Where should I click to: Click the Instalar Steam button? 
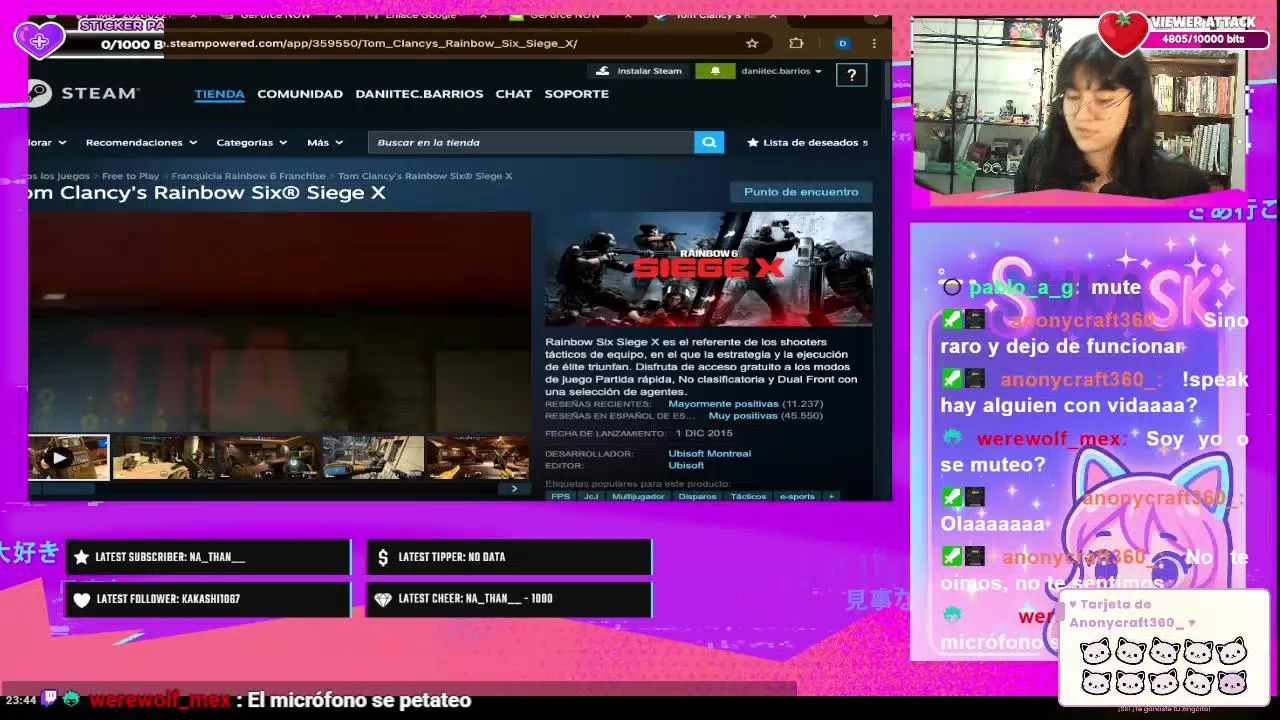point(638,71)
